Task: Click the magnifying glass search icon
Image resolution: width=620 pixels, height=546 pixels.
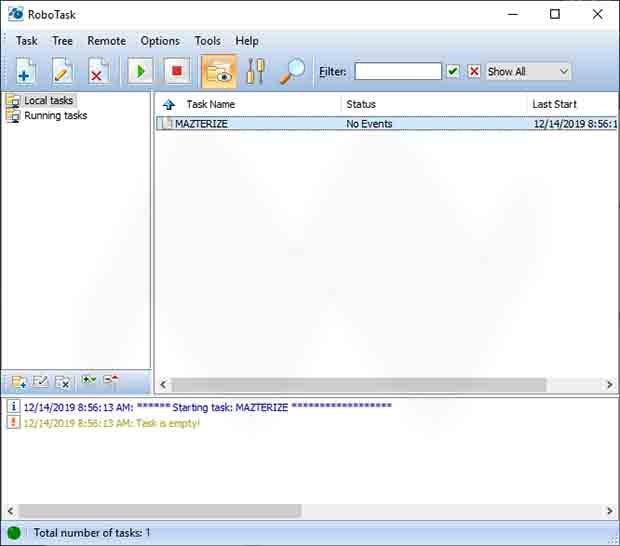Action: point(292,72)
